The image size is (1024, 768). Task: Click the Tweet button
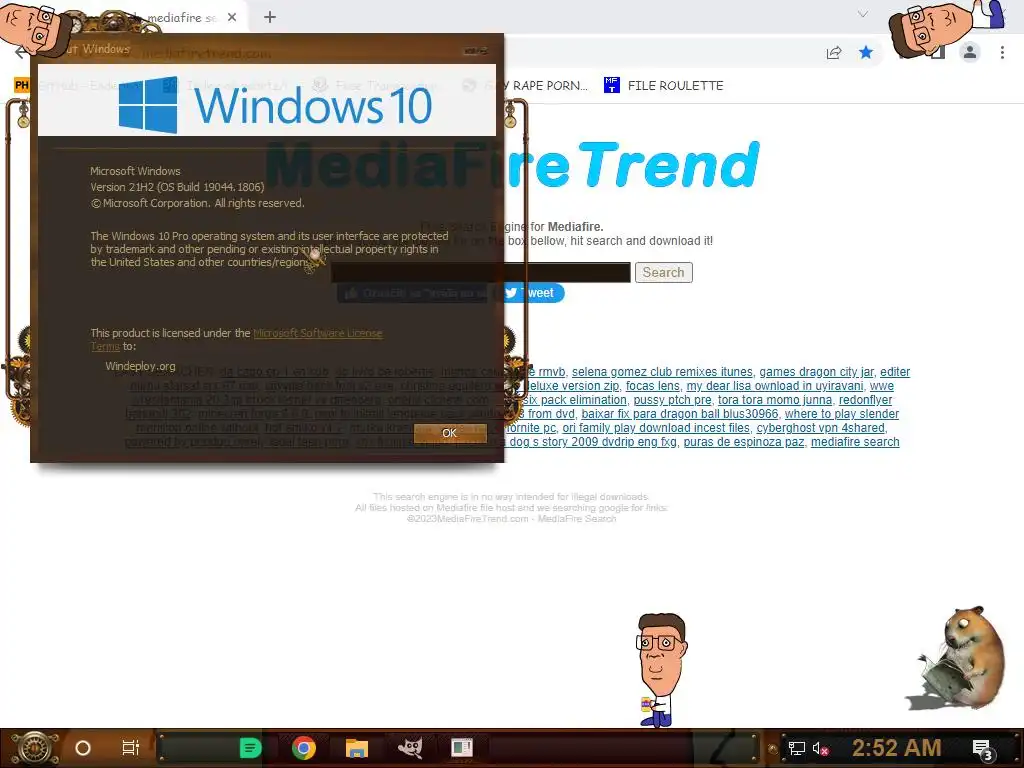pyautogui.click(x=530, y=293)
